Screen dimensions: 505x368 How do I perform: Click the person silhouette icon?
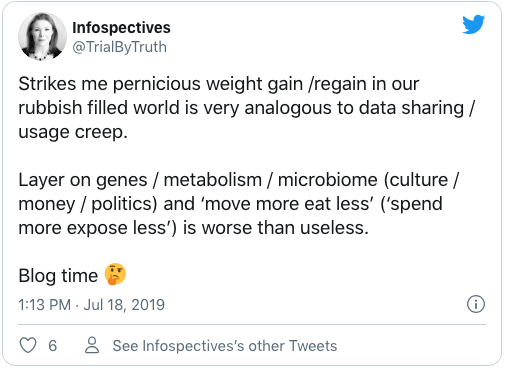[x=92, y=345]
